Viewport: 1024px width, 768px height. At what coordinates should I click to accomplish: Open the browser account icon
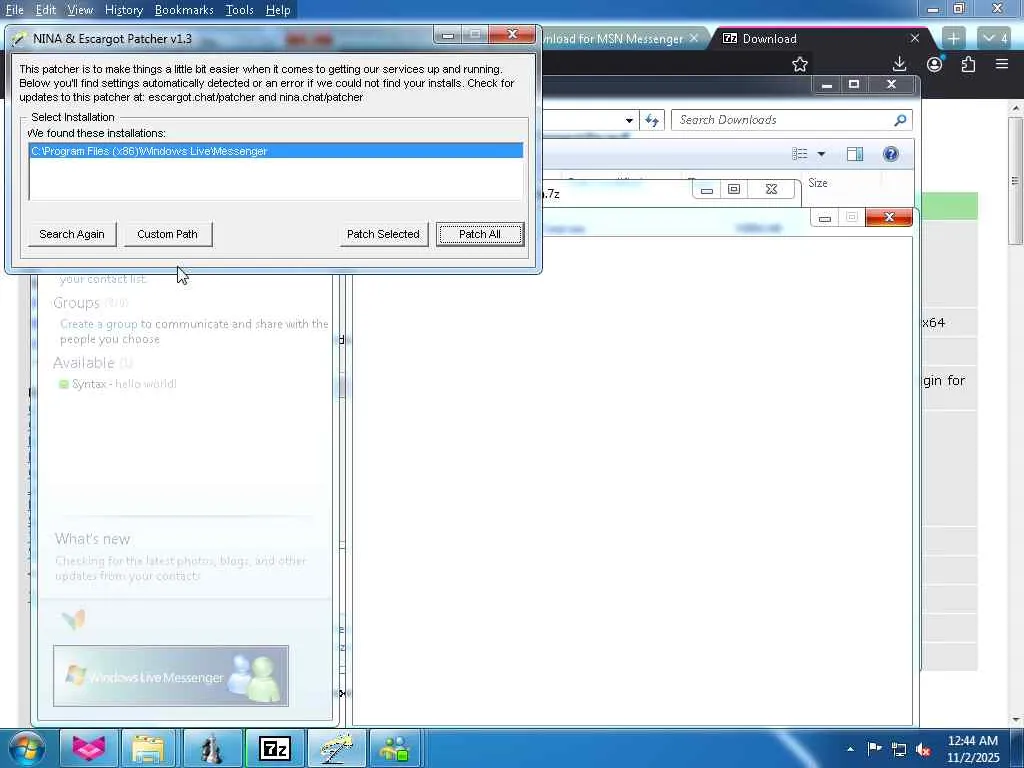click(x=935, y=64)
